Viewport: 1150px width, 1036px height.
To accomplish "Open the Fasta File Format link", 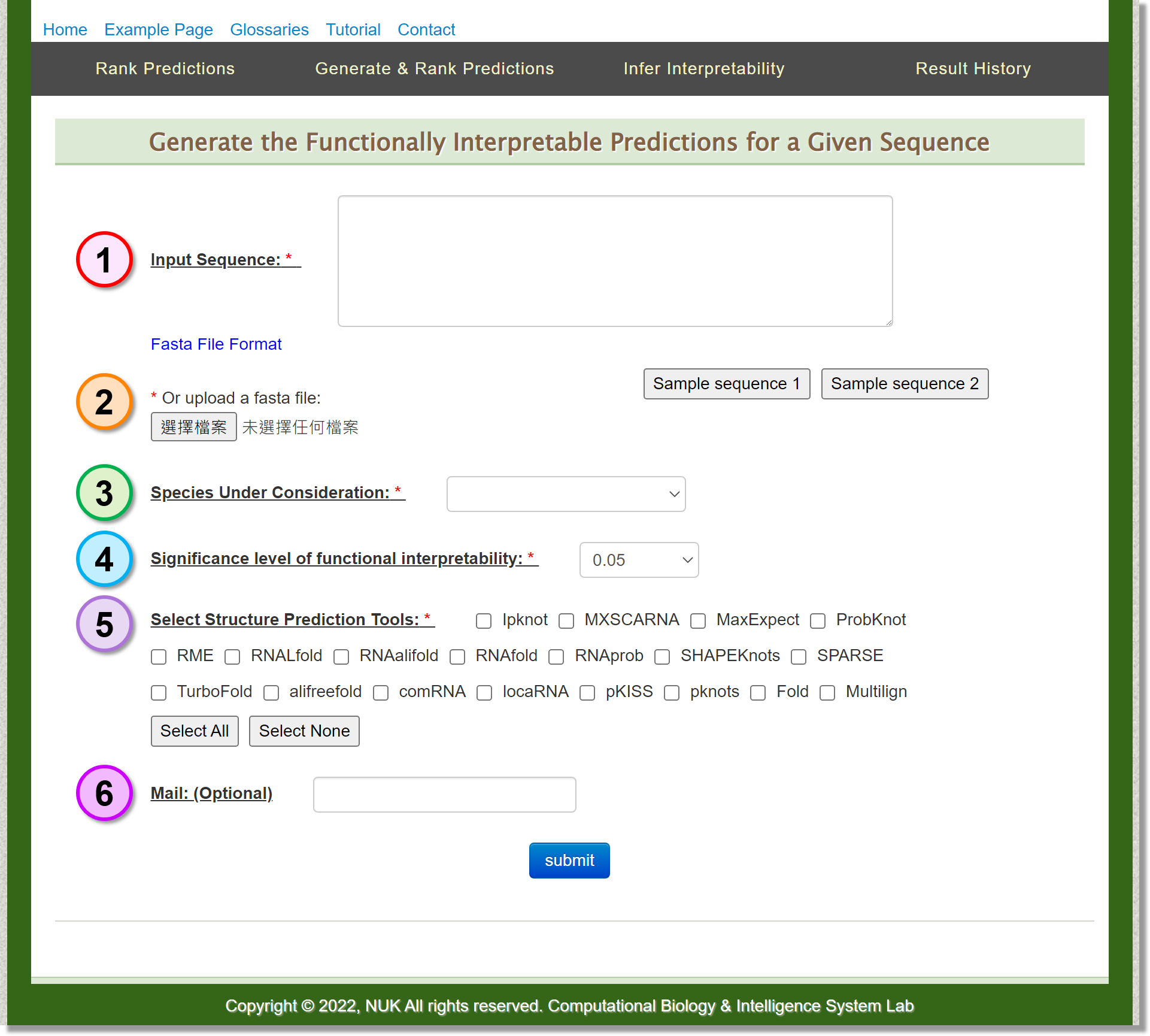I will (x=216, y=344).
